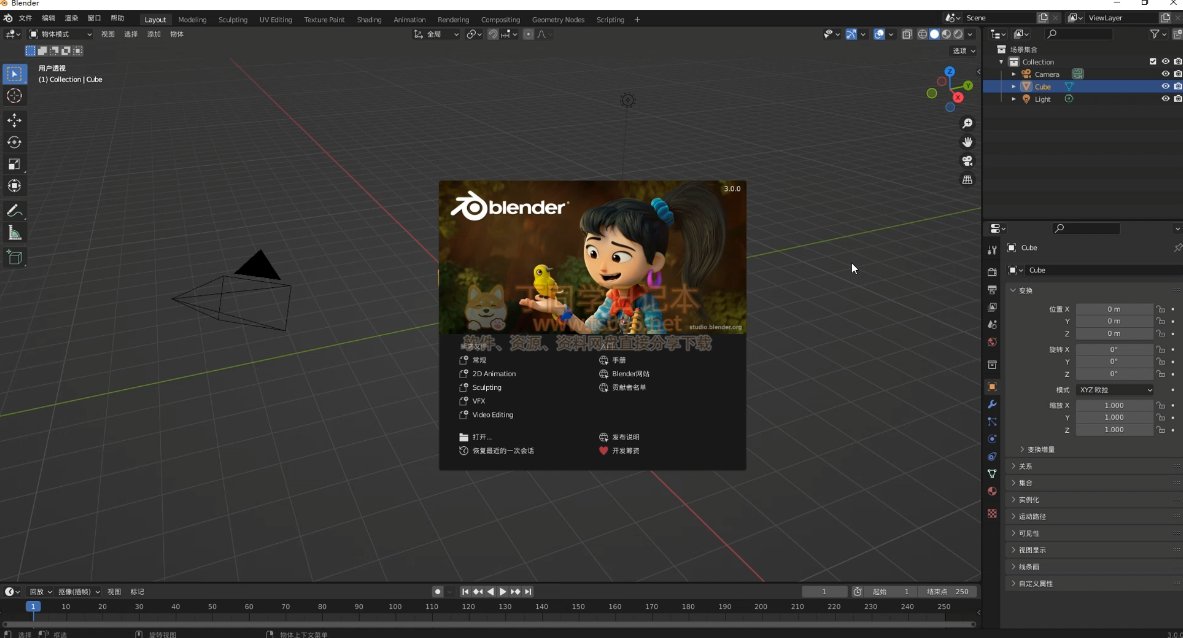Select the Rotate tool in the toolbar
The height and width of the screenshot is (638, 1183).
[14, 142]
